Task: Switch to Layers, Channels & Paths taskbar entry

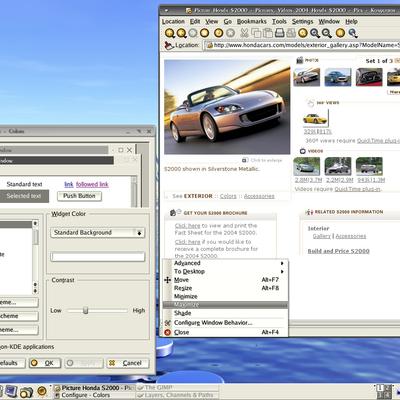Action: pos(177,395)
